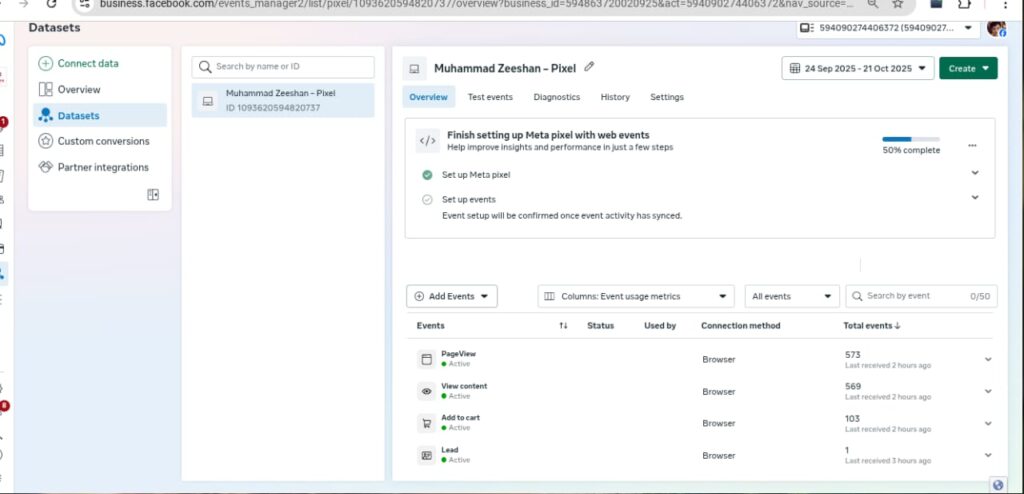Edit pixel name with pencil icon
The image size is (1024, 494).
click(589, 67)
